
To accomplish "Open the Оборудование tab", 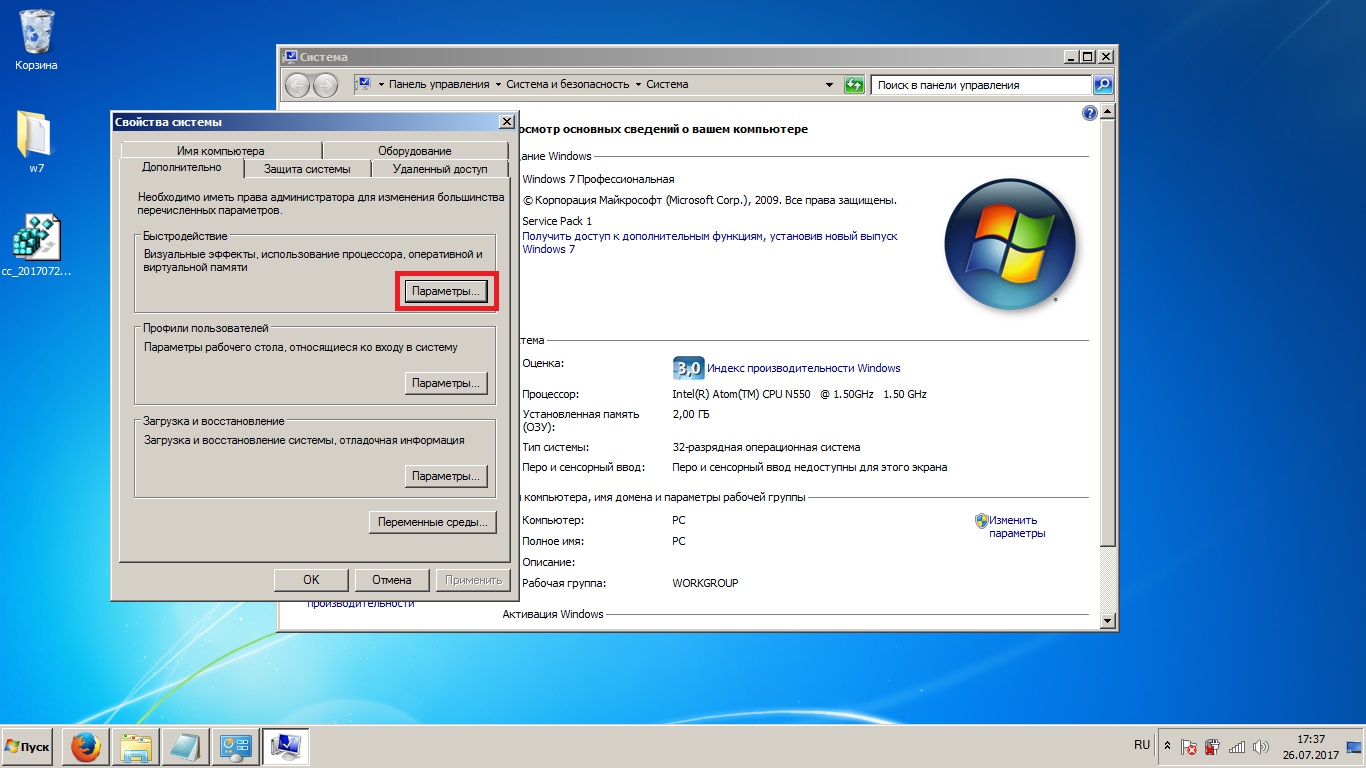I will (414, 150).
